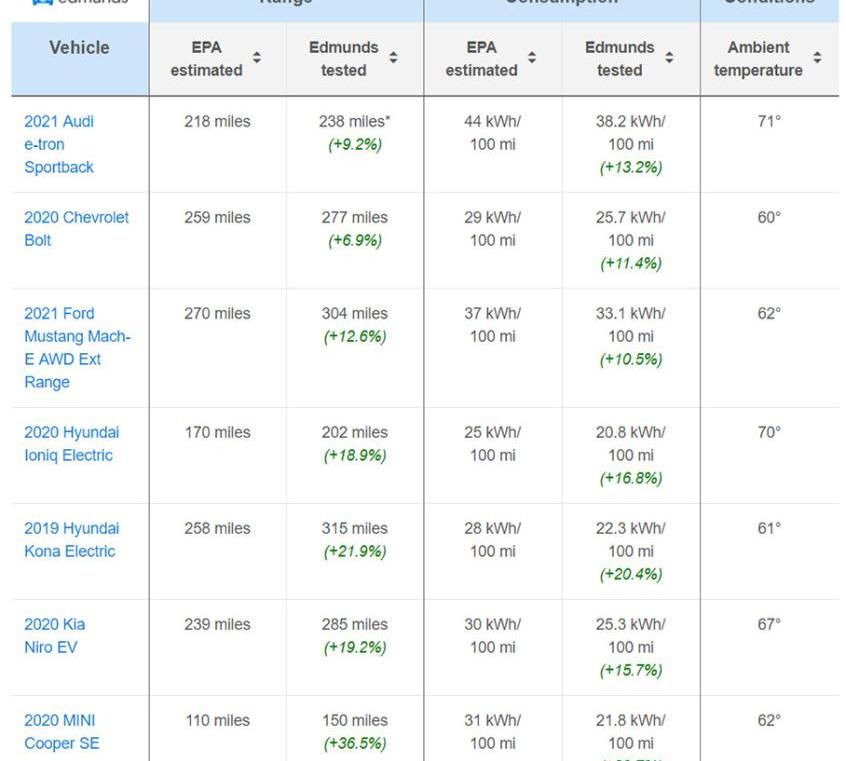Sort by Edmunds tested range arrows

[x=393, y=57]
